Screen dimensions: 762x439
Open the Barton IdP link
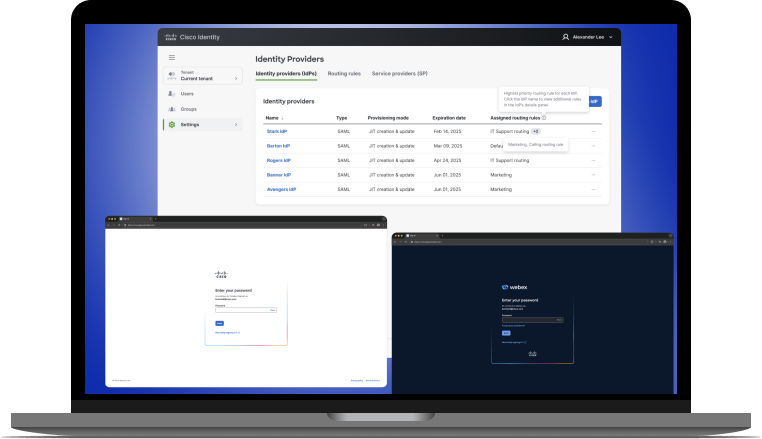coord(278,146)
